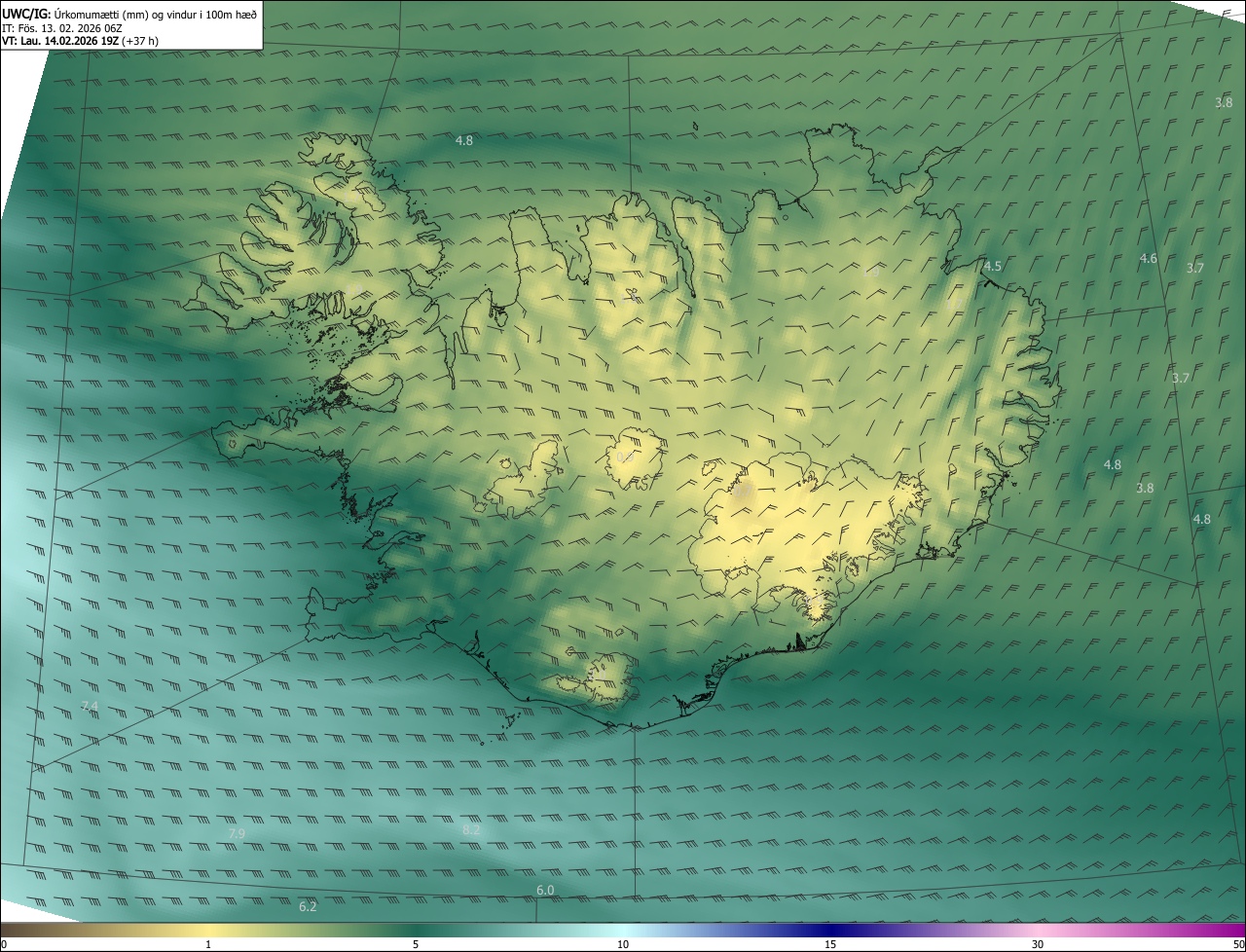
Task: Select the 8.2 value label on the map
Action: pyautogui.click(x=471, y=830)
